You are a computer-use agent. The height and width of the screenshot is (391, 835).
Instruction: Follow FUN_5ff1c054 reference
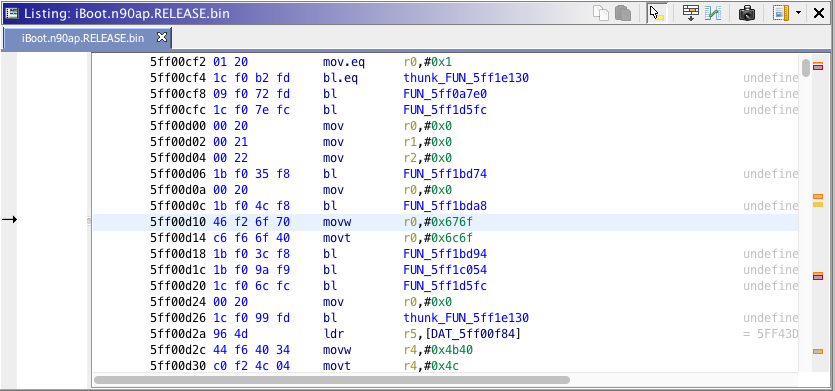tap(445, 270)
